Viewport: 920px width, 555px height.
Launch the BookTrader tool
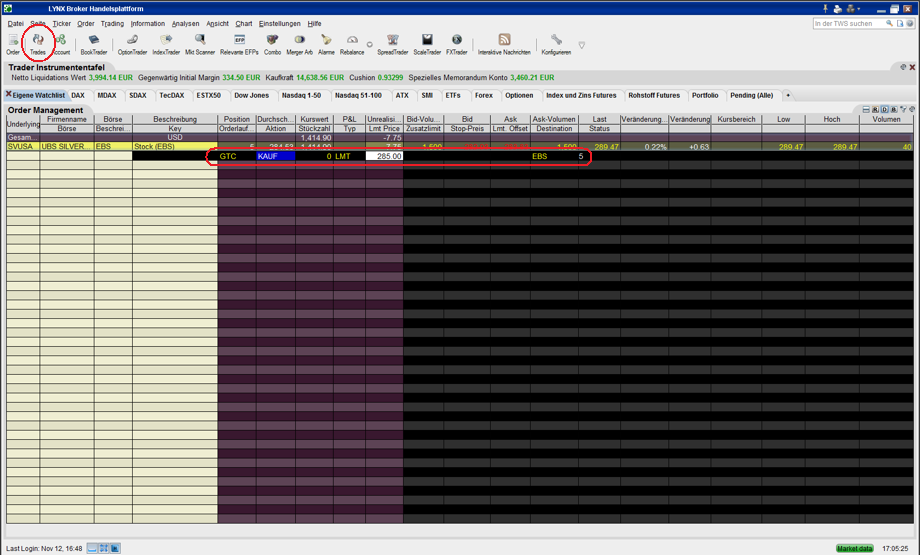[93, 44]
